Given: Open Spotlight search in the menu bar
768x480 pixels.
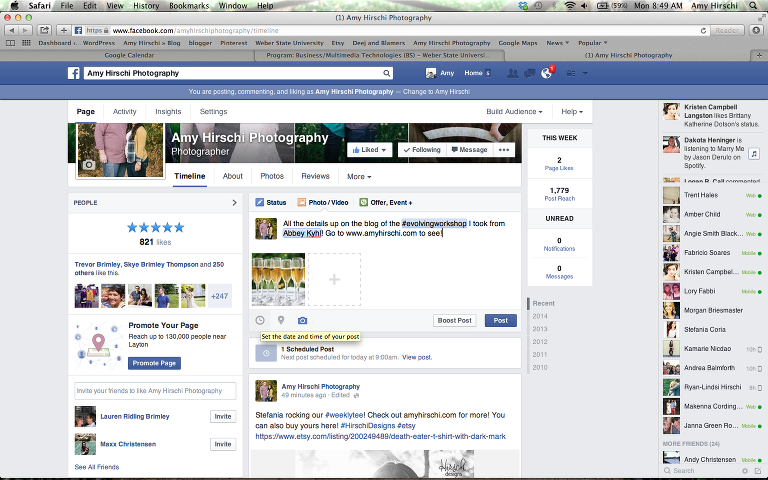Looking at the screenshot, I should point(753,6).
